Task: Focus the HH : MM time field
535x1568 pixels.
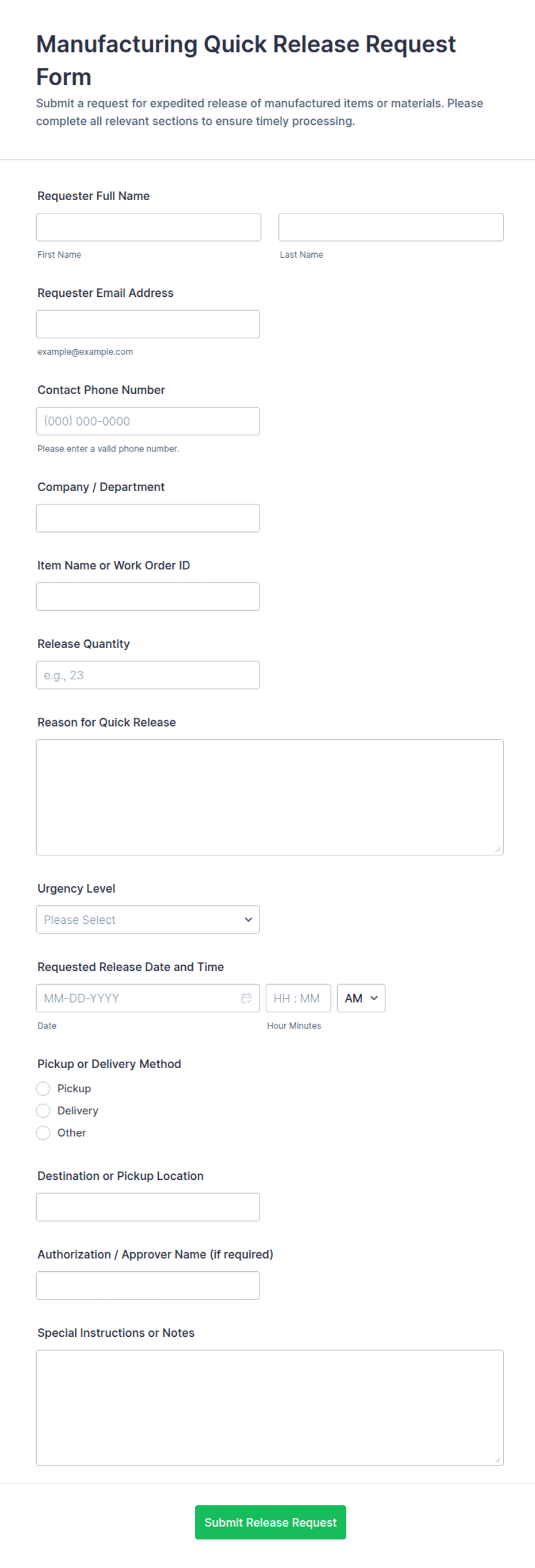Action: [297, 997]
